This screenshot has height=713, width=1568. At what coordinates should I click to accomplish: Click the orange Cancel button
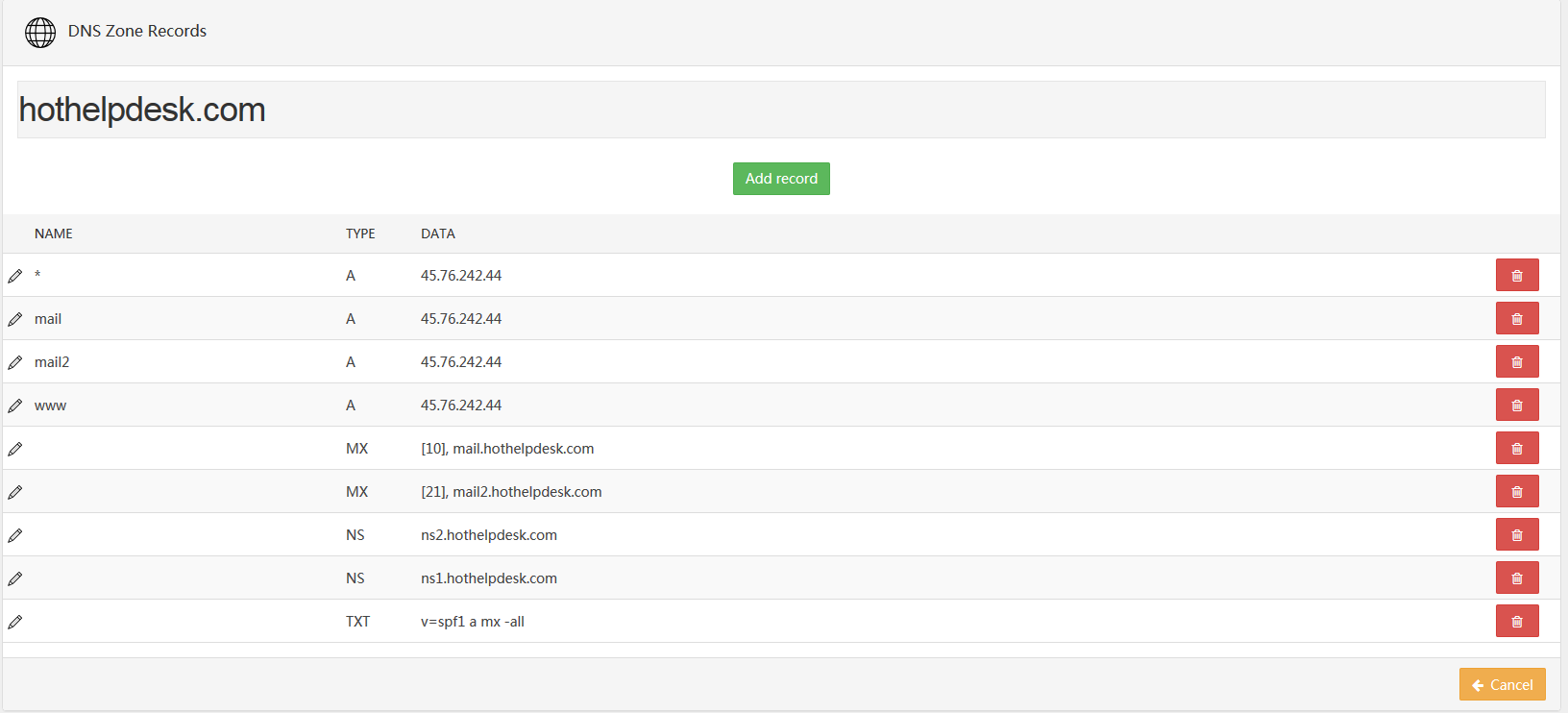pos(1502,684)
